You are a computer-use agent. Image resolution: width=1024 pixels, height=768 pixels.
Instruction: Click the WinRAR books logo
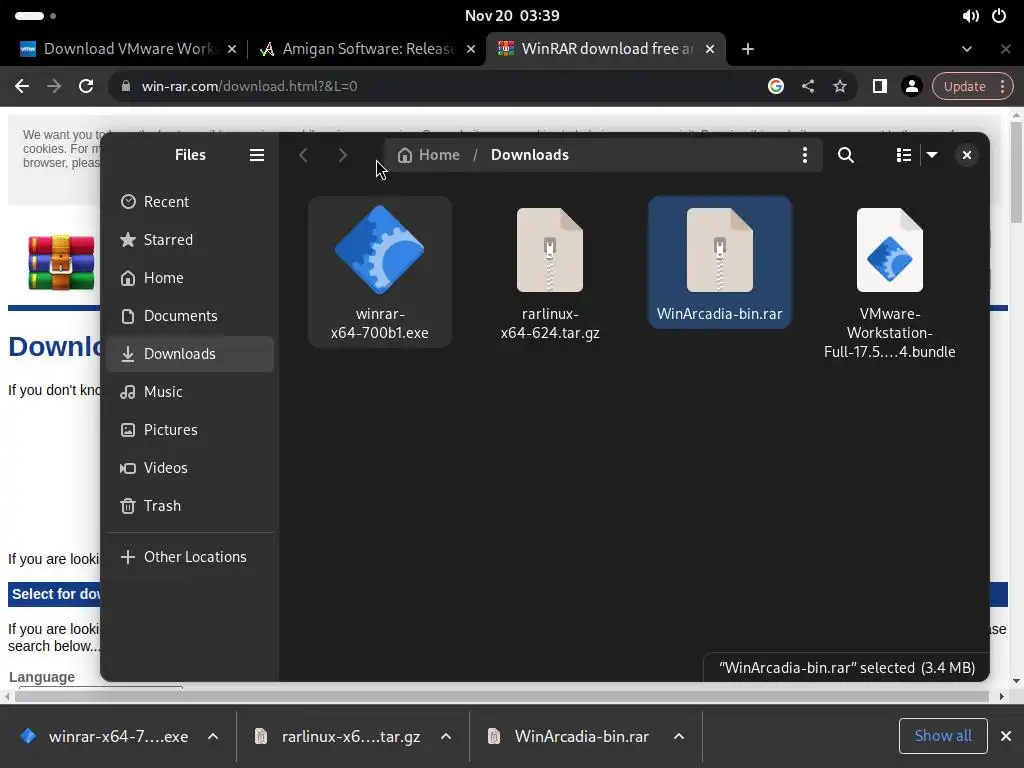[x=61, y=262]
